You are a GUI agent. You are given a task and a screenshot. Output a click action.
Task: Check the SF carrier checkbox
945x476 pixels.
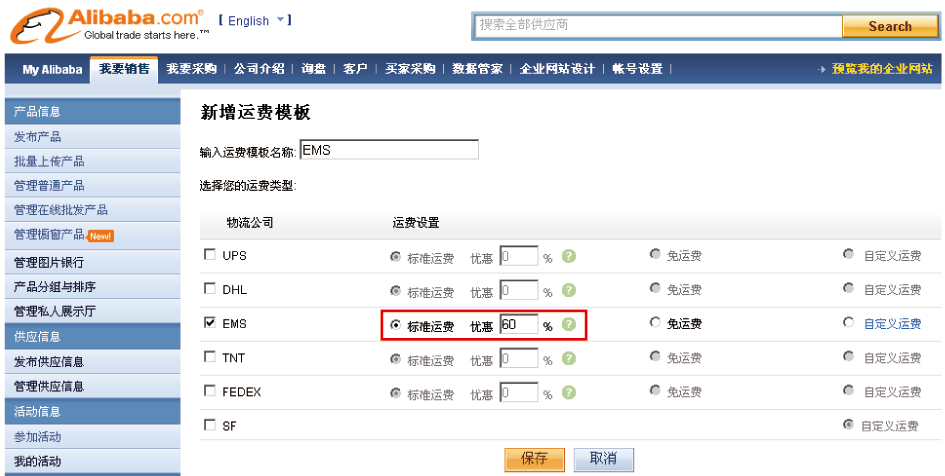click(x=210, y=425)
